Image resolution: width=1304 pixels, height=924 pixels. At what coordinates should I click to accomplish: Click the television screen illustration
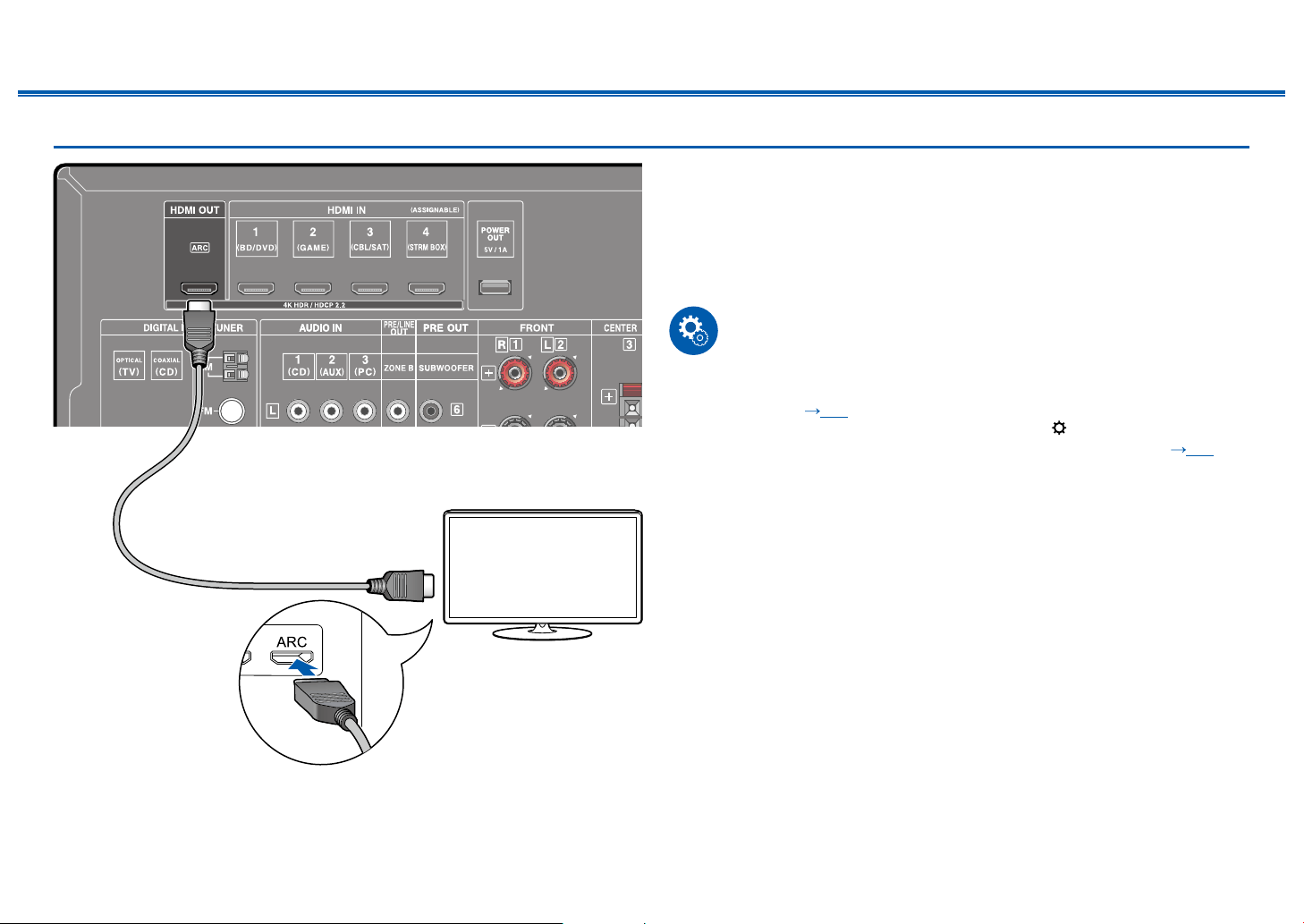point(544,567)
